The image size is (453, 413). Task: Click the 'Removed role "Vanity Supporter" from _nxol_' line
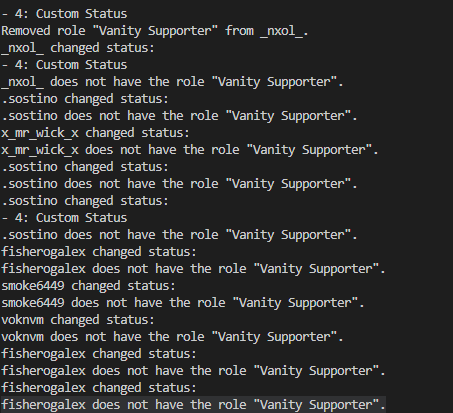(155, 31)
